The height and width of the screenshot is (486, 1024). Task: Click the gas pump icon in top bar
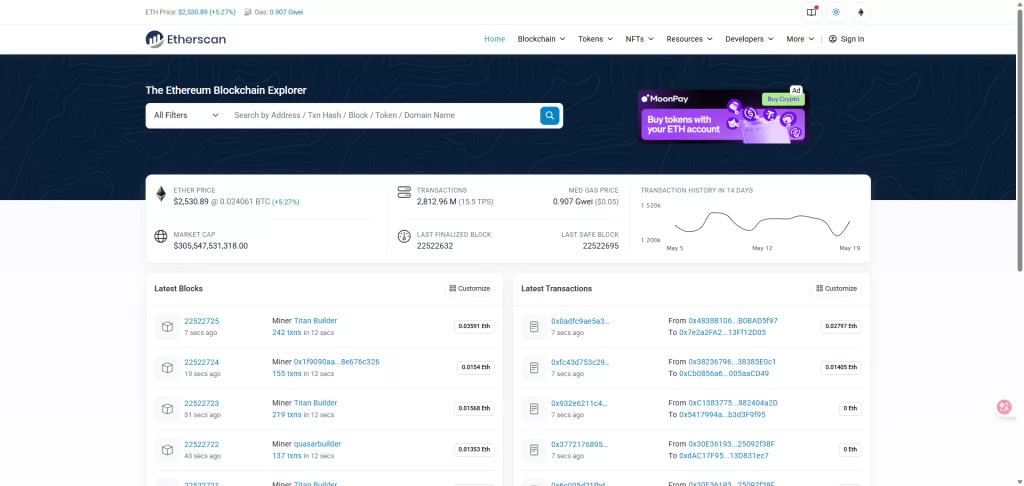pos(248,12)
